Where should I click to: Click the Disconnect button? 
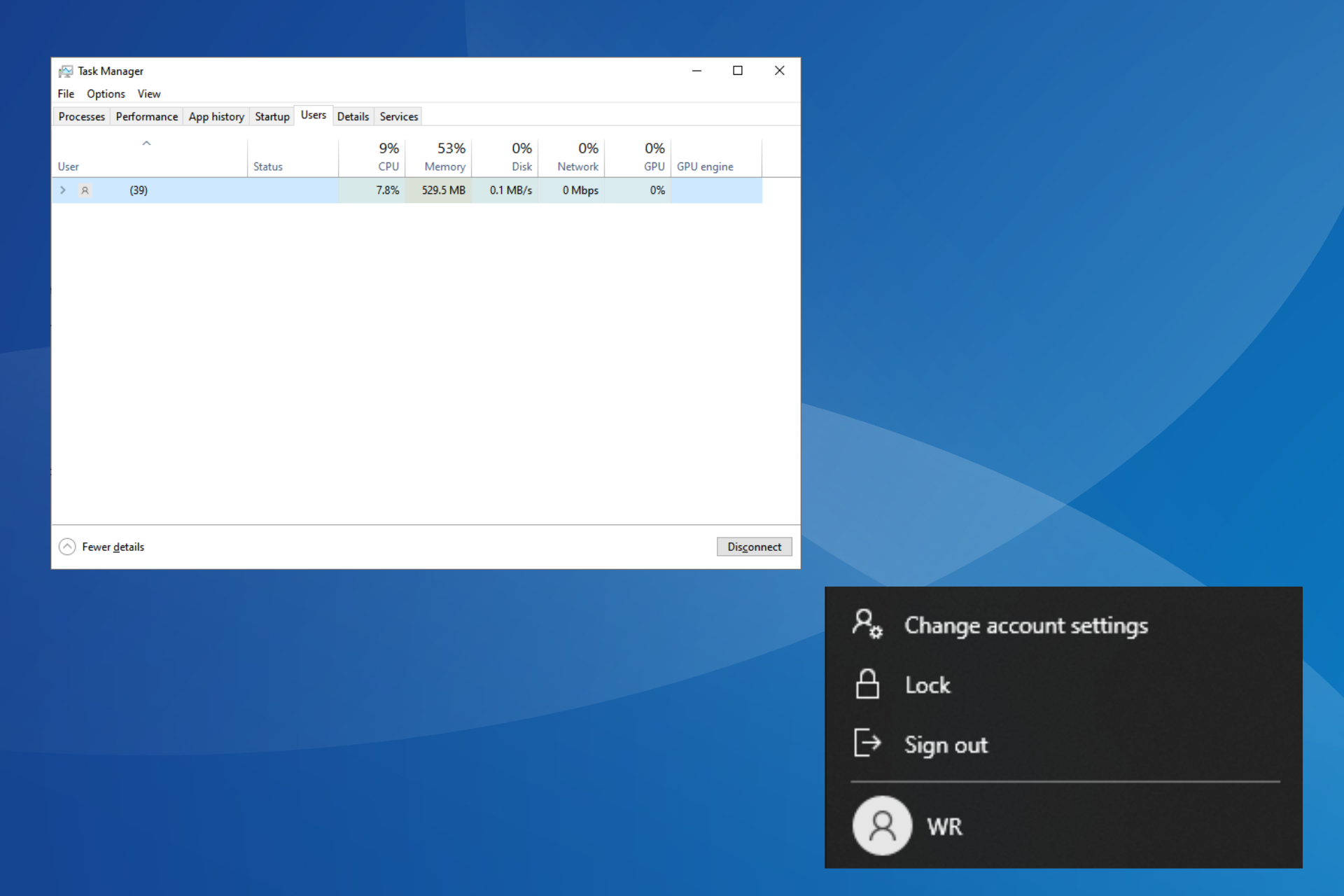[x=754, y=547]
